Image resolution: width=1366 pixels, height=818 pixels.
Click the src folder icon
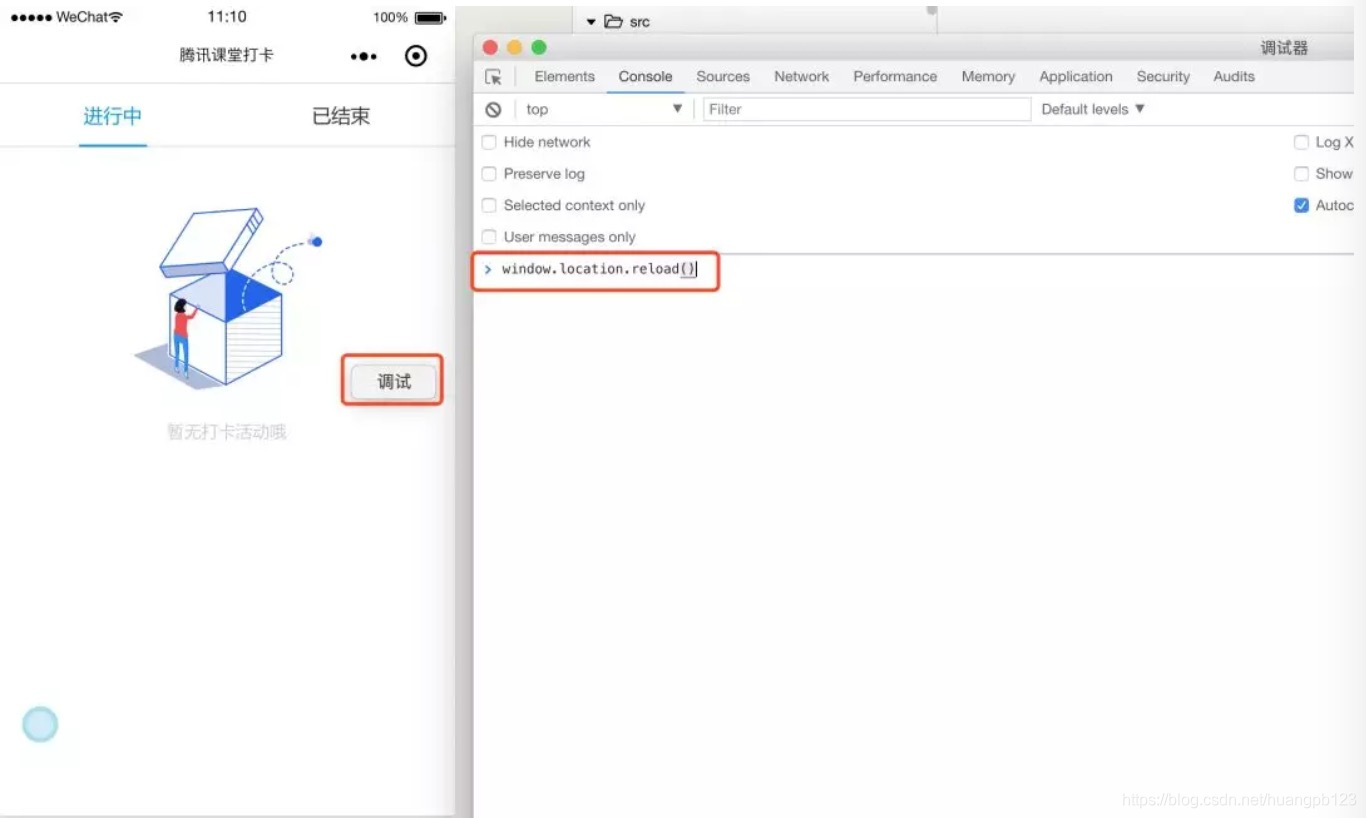[613, 21]
